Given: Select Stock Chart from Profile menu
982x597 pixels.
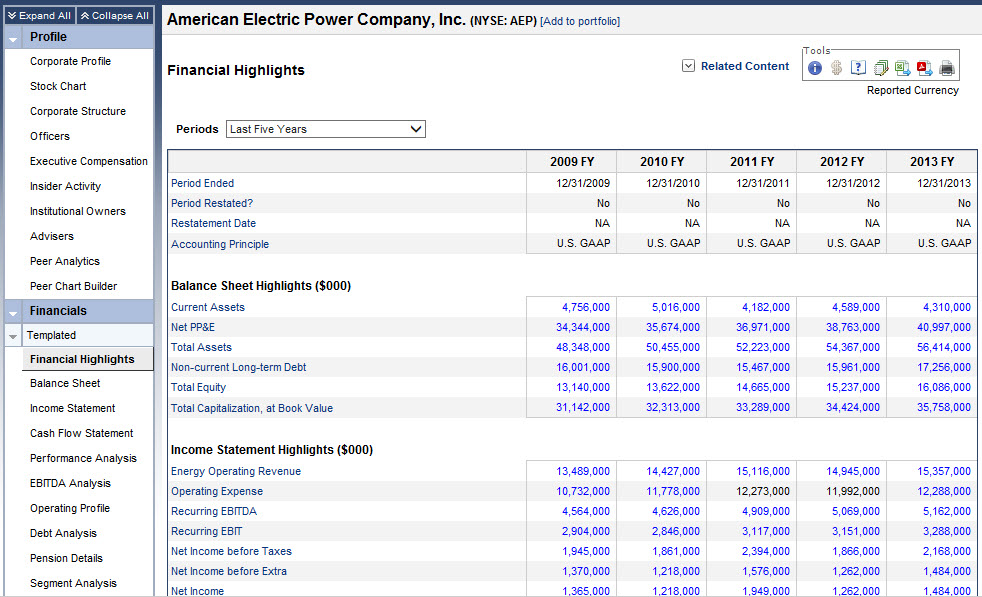Looking at the screenshot, I should tap(58, 86).
